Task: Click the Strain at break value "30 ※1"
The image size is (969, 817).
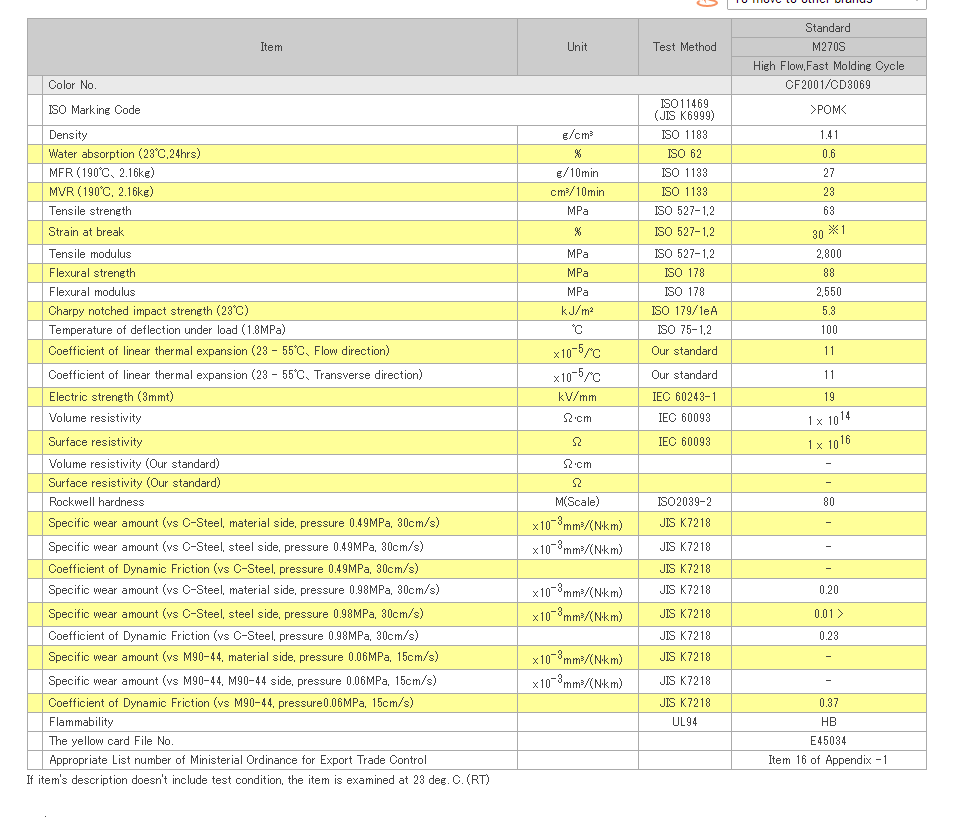Action: 829,233
